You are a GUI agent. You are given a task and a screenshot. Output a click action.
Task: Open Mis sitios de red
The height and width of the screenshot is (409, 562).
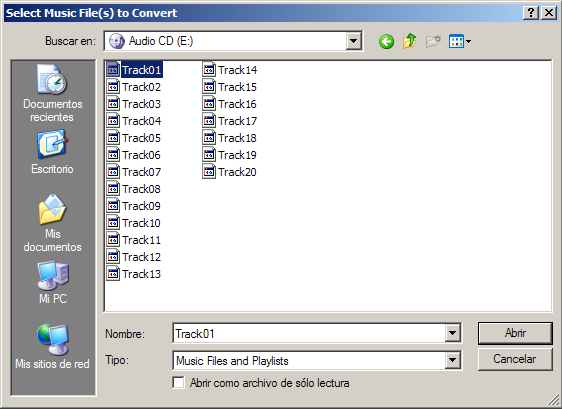52,347
